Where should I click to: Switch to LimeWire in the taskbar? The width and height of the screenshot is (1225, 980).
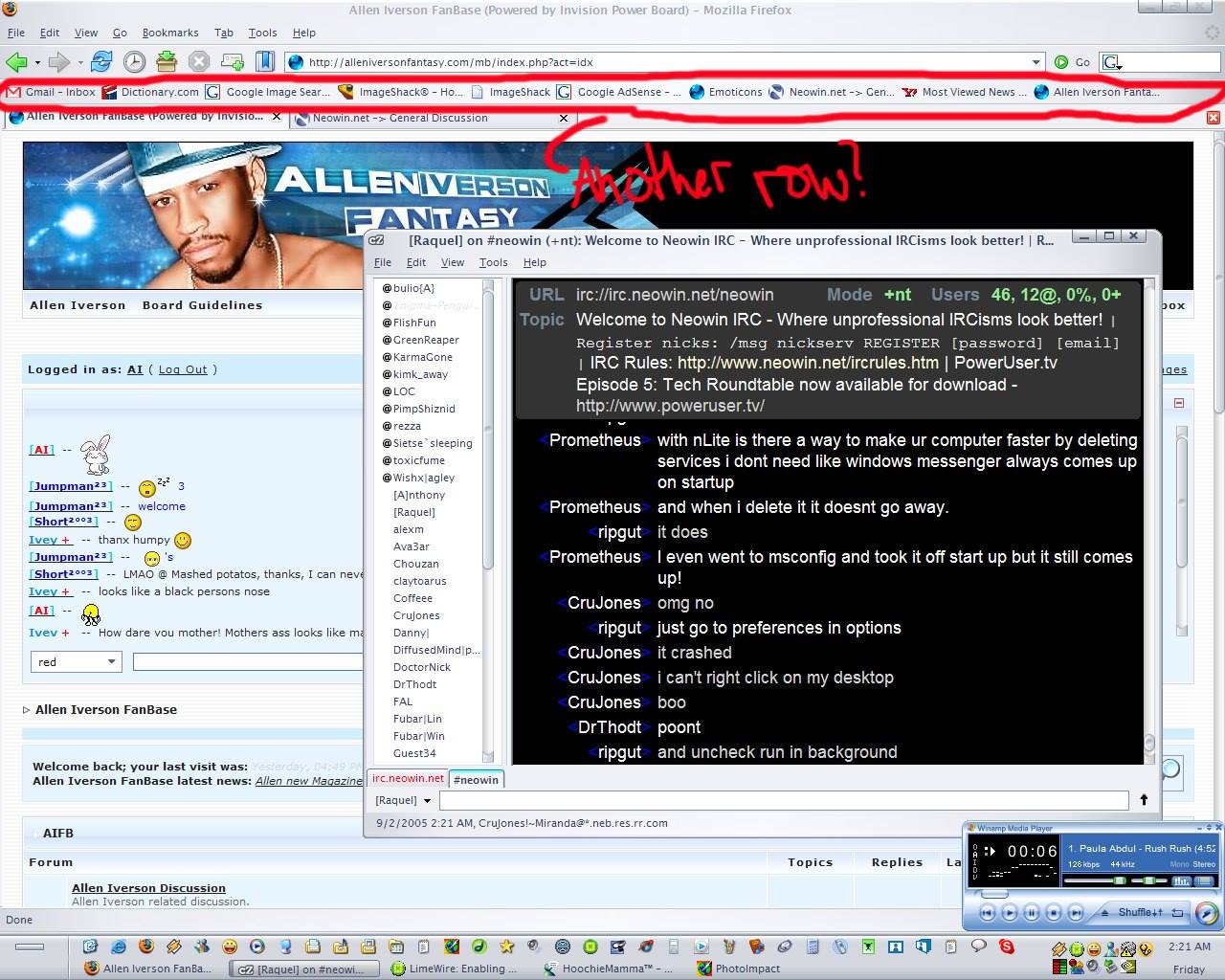(x=456, y=969)
